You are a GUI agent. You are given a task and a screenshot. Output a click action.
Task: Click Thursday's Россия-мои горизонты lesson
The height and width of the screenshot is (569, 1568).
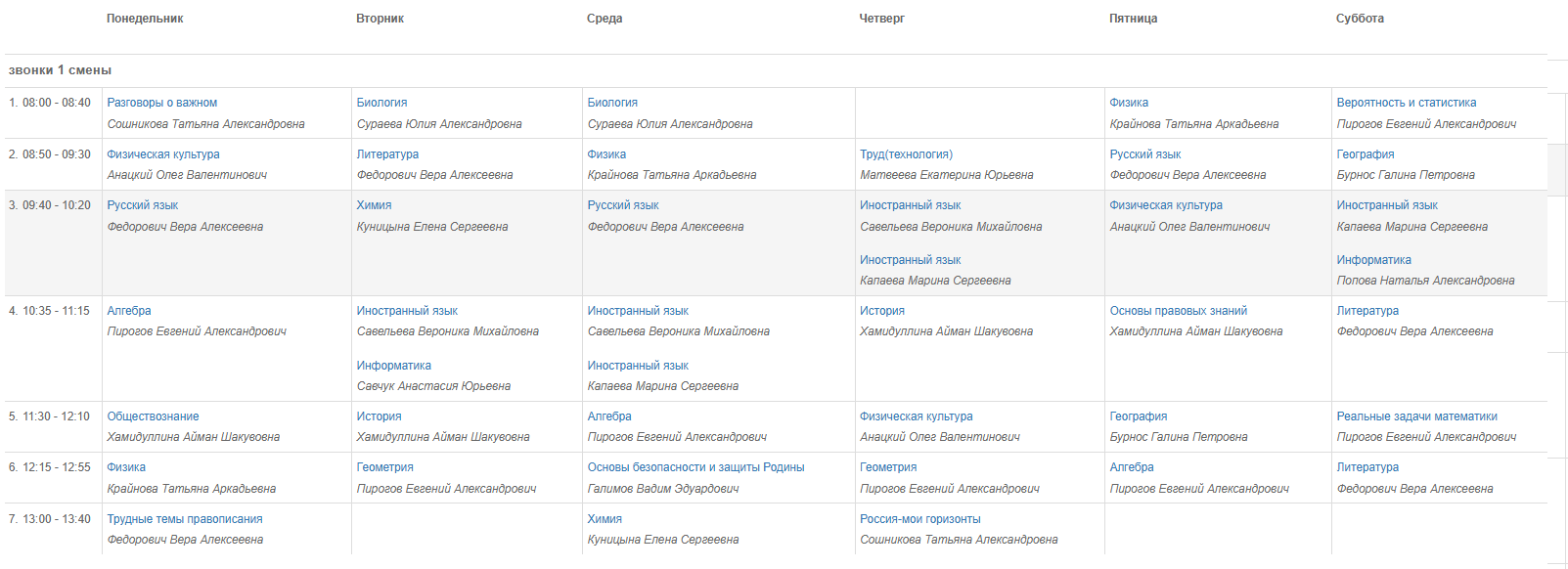tap(920, 519)
